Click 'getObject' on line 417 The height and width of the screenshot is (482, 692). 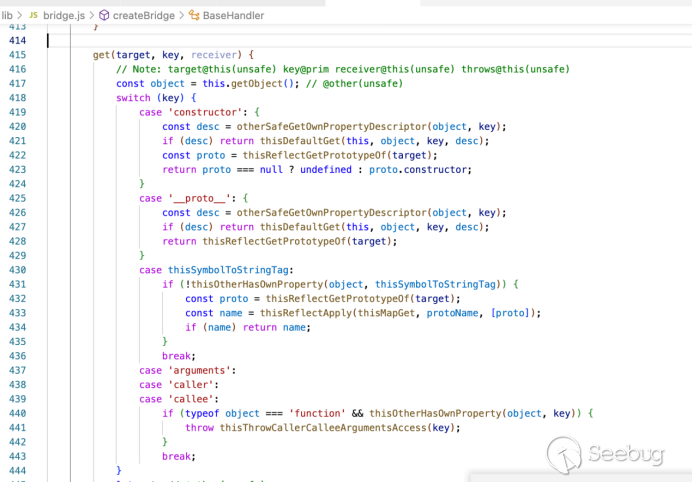(x=257, y=83)
